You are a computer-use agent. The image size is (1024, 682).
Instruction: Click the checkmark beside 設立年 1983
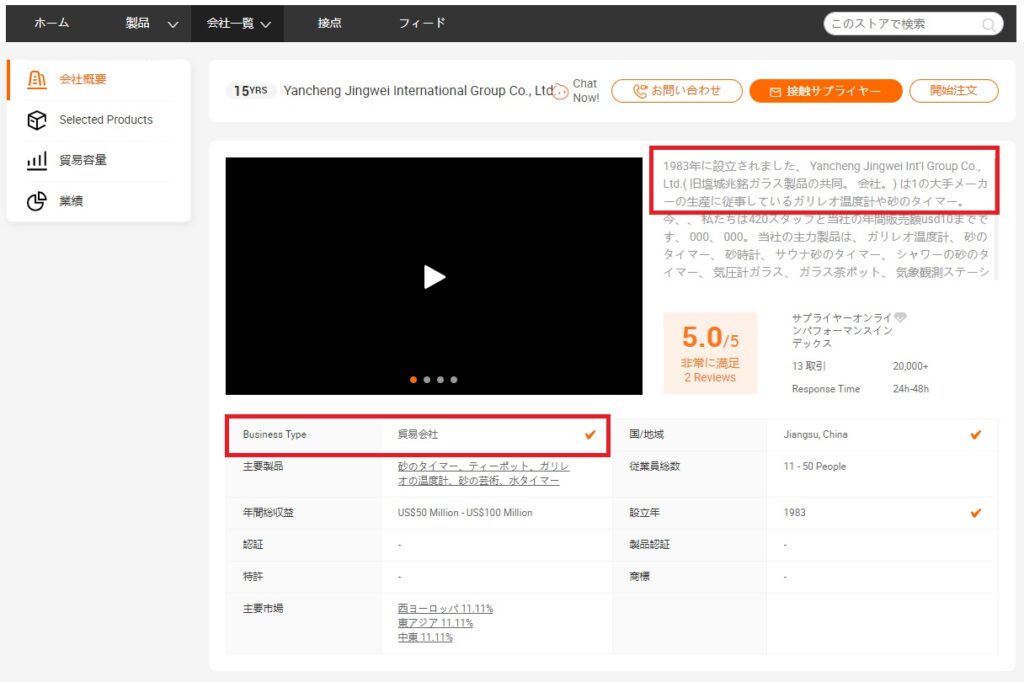pyautogui.click(x=976, y=513)
